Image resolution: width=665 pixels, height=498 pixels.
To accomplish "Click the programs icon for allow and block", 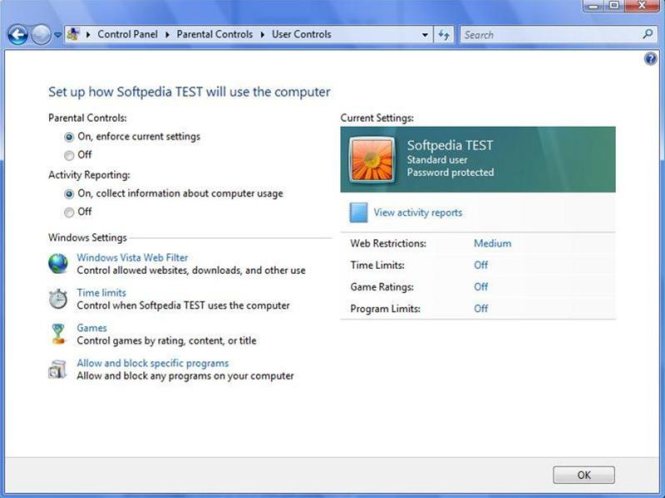I will pyautogui.click(x=57, y=369).
